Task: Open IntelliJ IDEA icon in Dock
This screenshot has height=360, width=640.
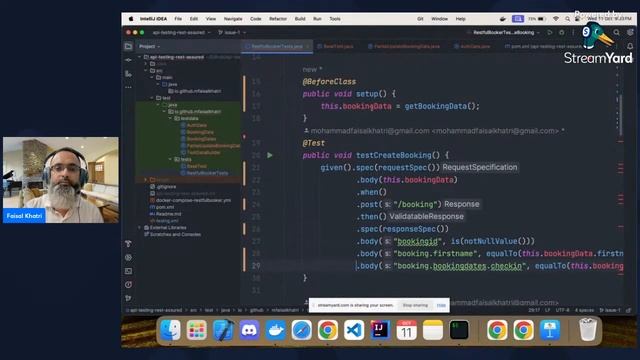Action: pos(380,330)
